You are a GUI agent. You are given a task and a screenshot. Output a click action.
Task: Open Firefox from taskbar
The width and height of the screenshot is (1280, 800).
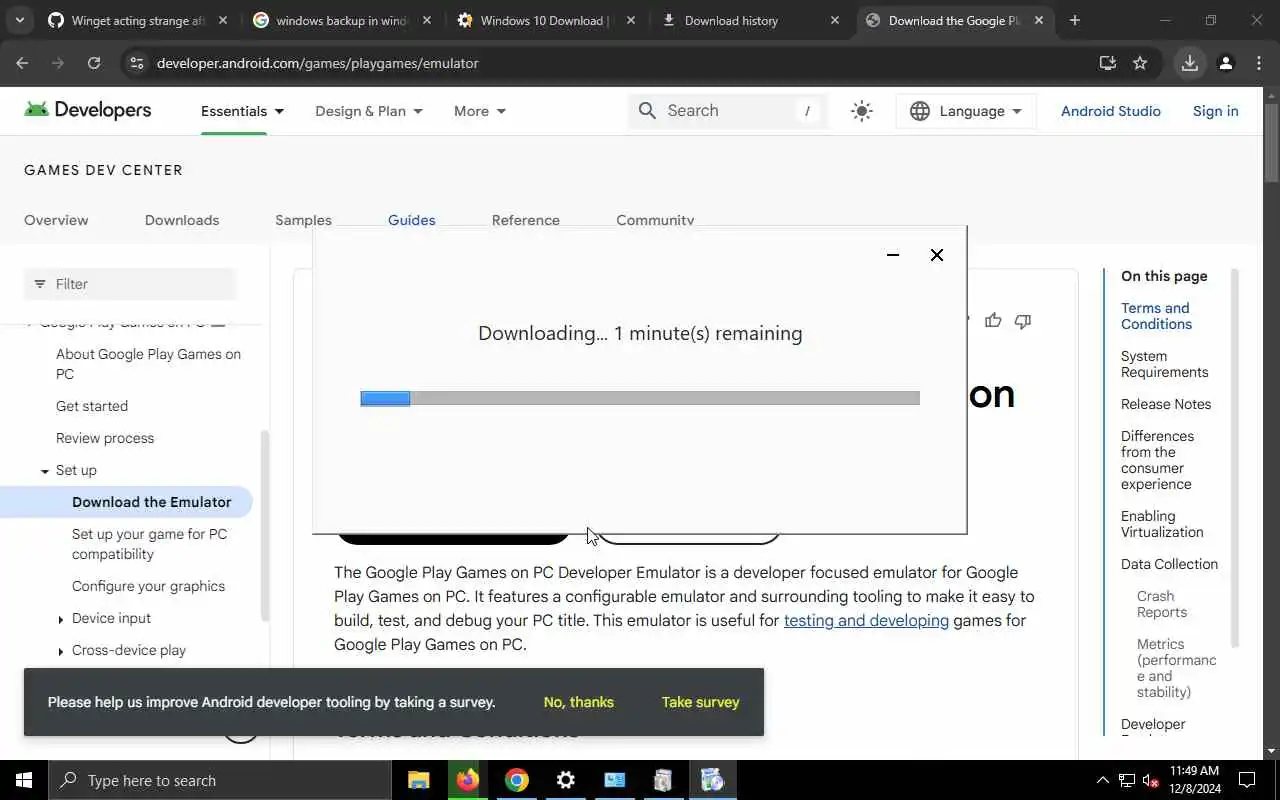[467, 780]
